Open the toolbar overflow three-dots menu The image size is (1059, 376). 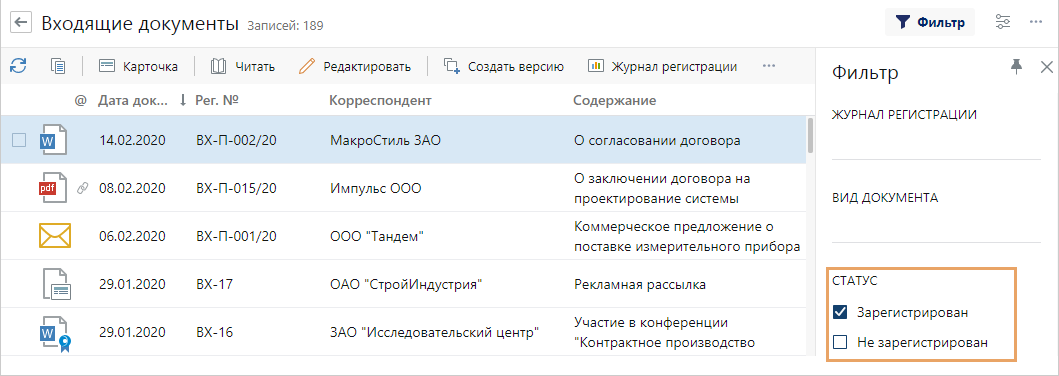pyautogui.click(x=769, y=66)
